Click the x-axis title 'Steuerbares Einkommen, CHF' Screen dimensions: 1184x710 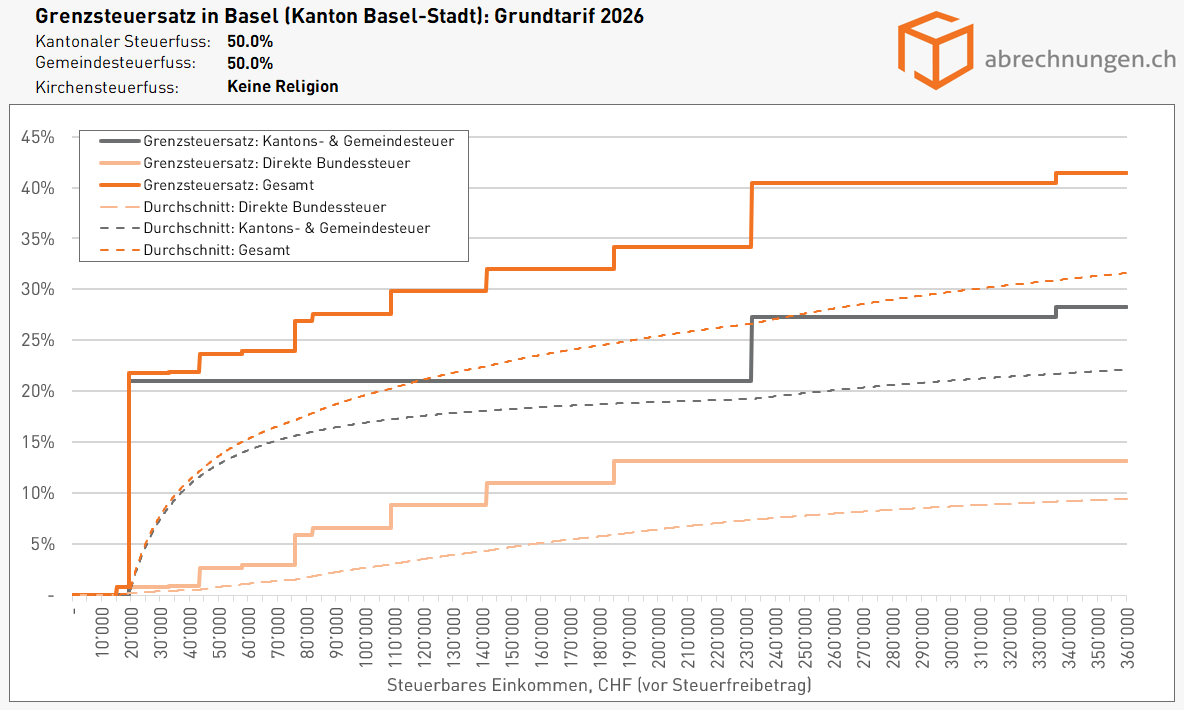coord(510,685)
